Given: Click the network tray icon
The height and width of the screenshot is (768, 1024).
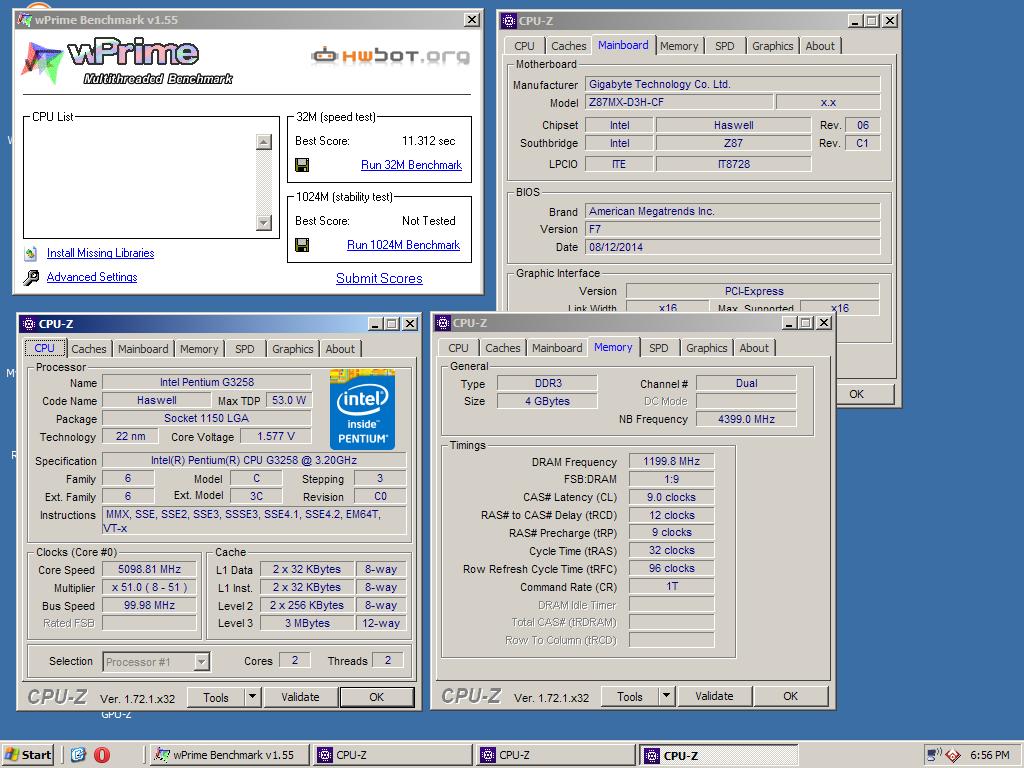Looking at the screenshot, I should coord(935,755).
